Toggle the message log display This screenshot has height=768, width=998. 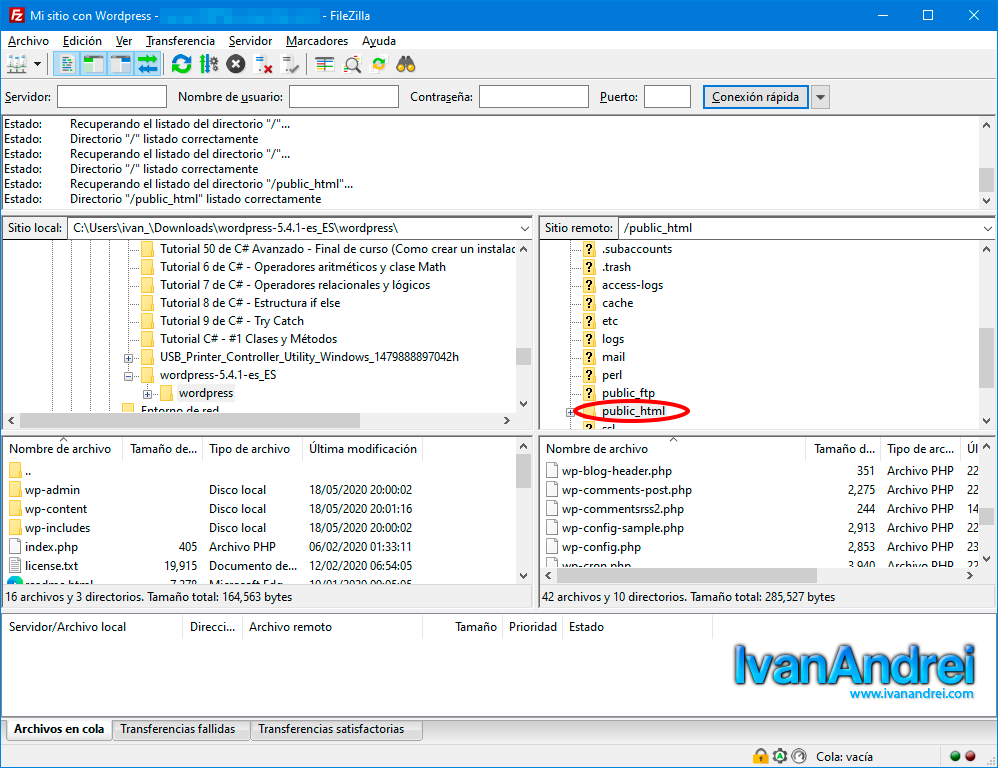(x=67, y=64)
